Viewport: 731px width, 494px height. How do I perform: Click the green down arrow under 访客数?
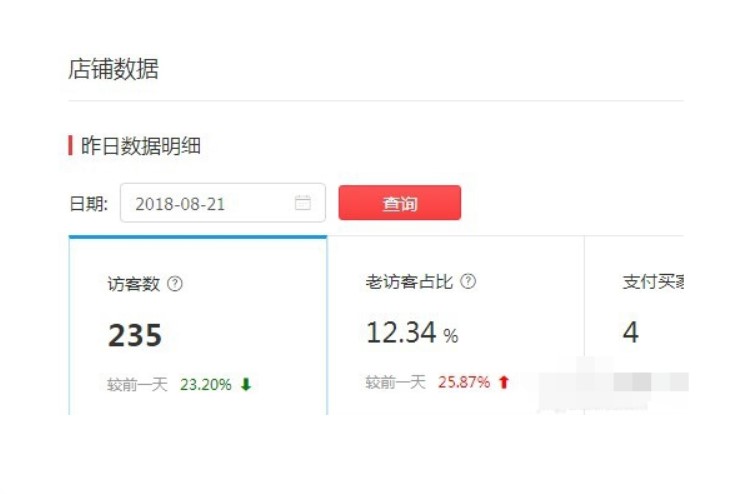pos(246,384)
